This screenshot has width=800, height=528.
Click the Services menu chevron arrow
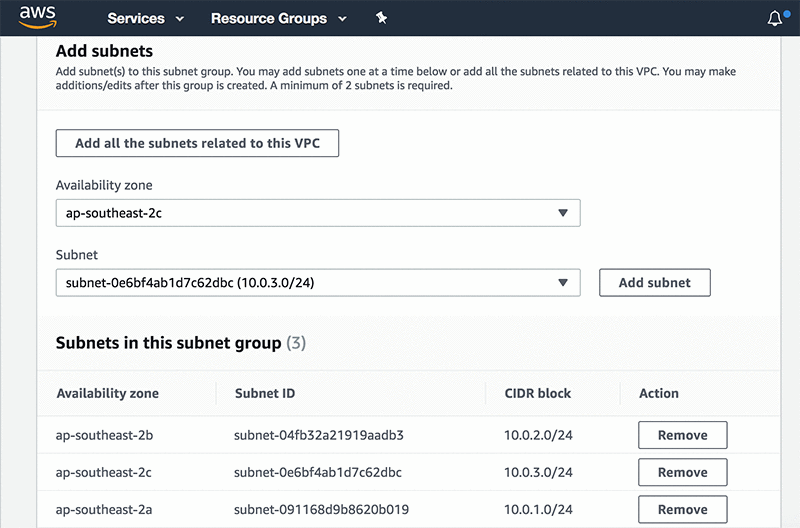coord(180,19)
